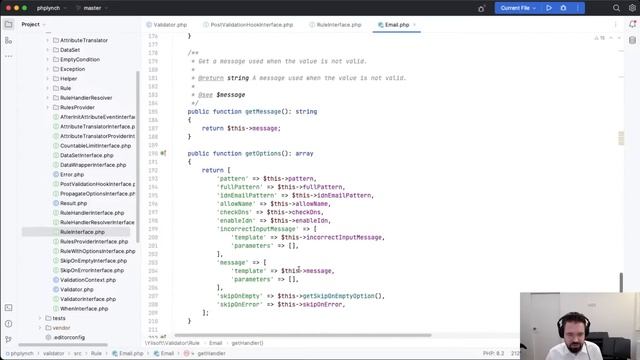Viewport: 640px width, 360px height.
Task: Open the Problems tool window icon
Action: pos(8,324)
